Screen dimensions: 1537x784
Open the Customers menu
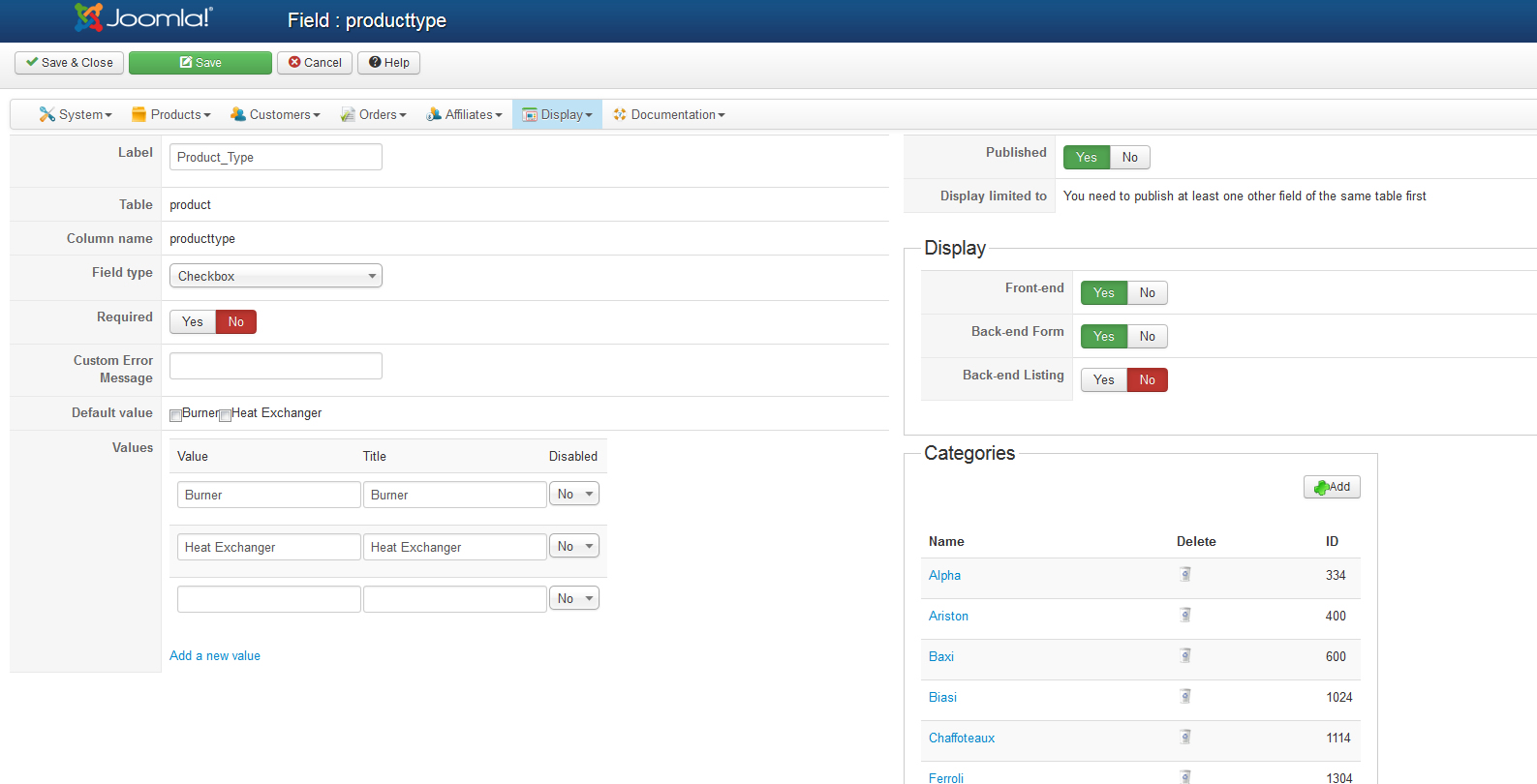(275, 114)
